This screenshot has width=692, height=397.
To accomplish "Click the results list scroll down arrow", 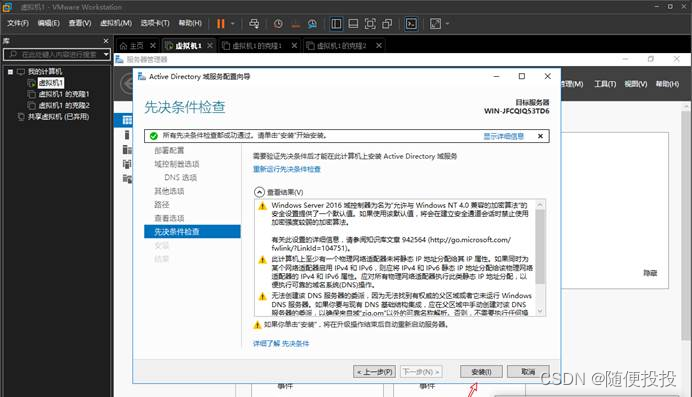I will [x=540, y=311].
